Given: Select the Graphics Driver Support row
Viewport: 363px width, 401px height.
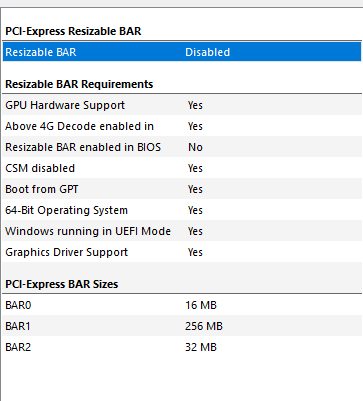Looking at the screenshot, I should pos(182,252).
